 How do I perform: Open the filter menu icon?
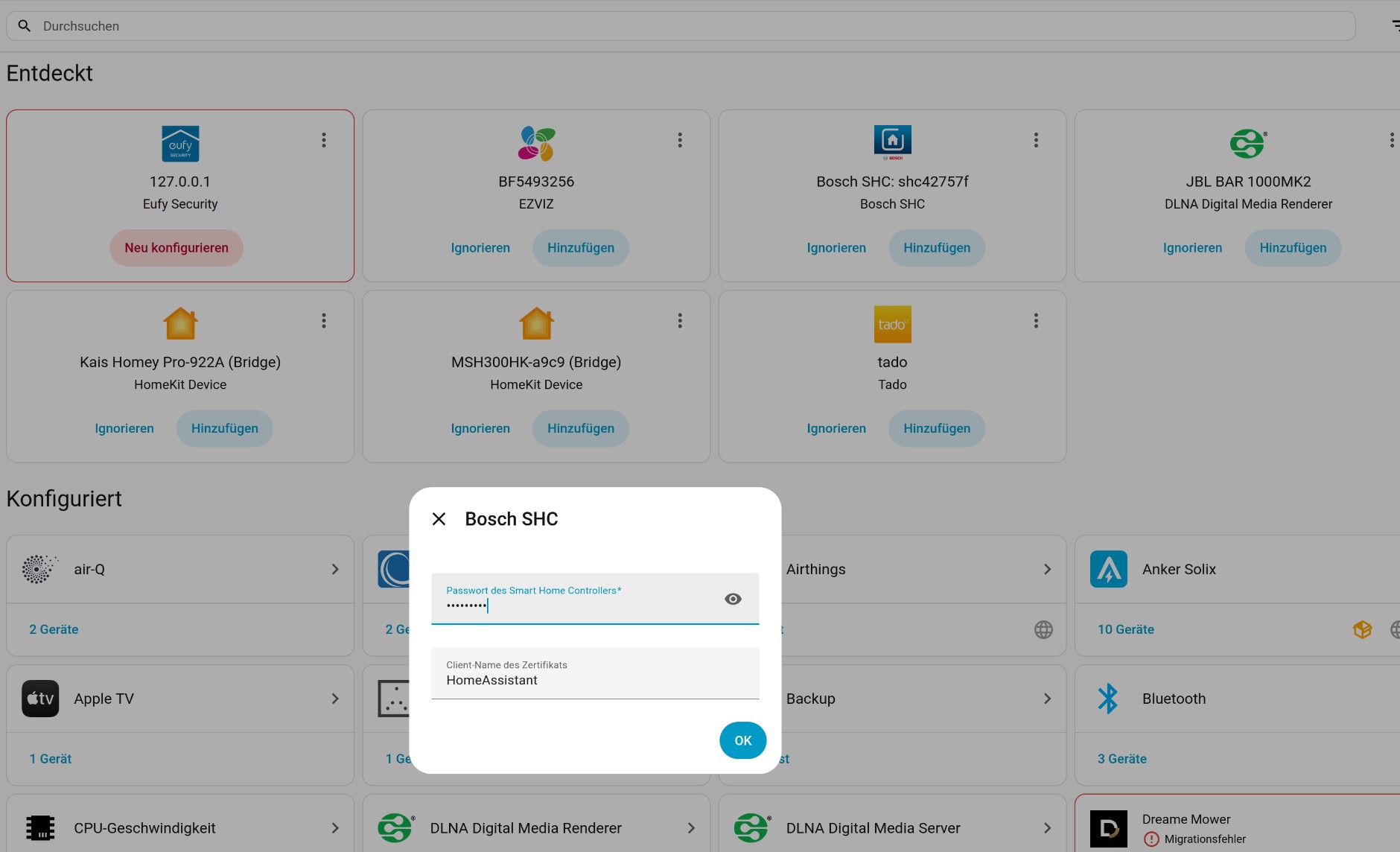click(x=1396, y=26)
